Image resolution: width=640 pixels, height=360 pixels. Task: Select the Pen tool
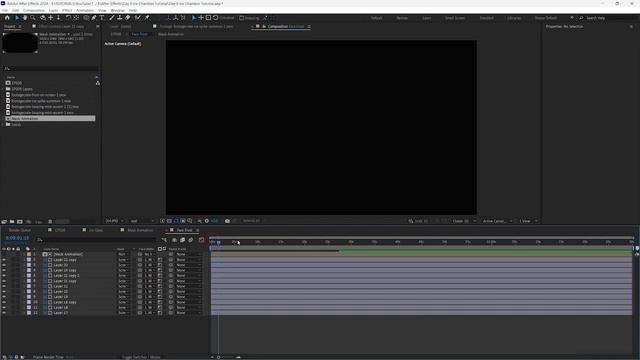pos(94,18)
